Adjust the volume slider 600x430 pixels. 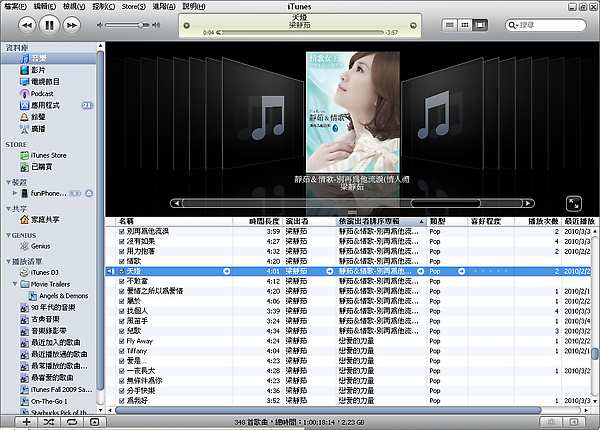tap(127, 25)
